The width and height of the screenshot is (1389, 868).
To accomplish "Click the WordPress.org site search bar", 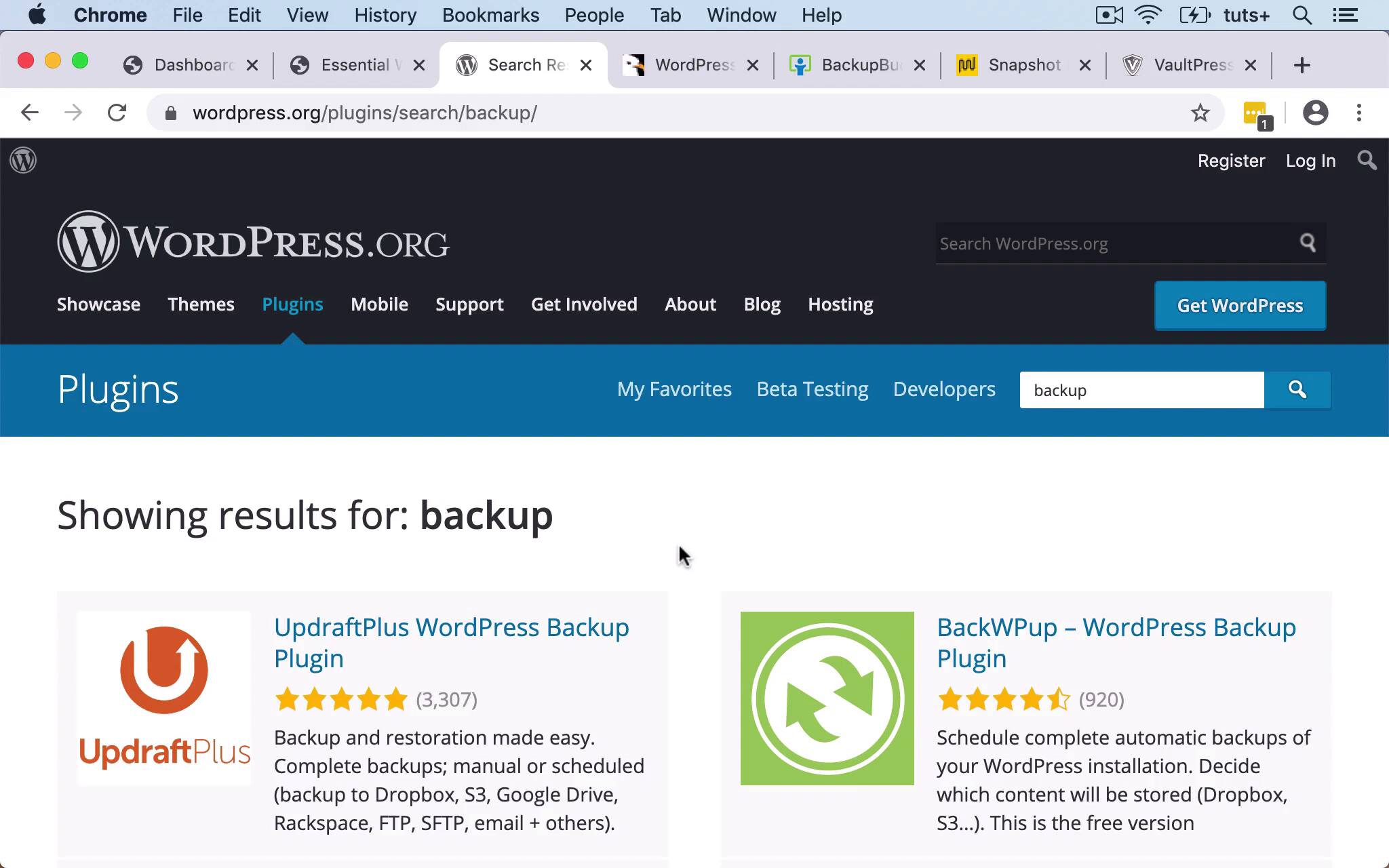I will pos(1112,242).
